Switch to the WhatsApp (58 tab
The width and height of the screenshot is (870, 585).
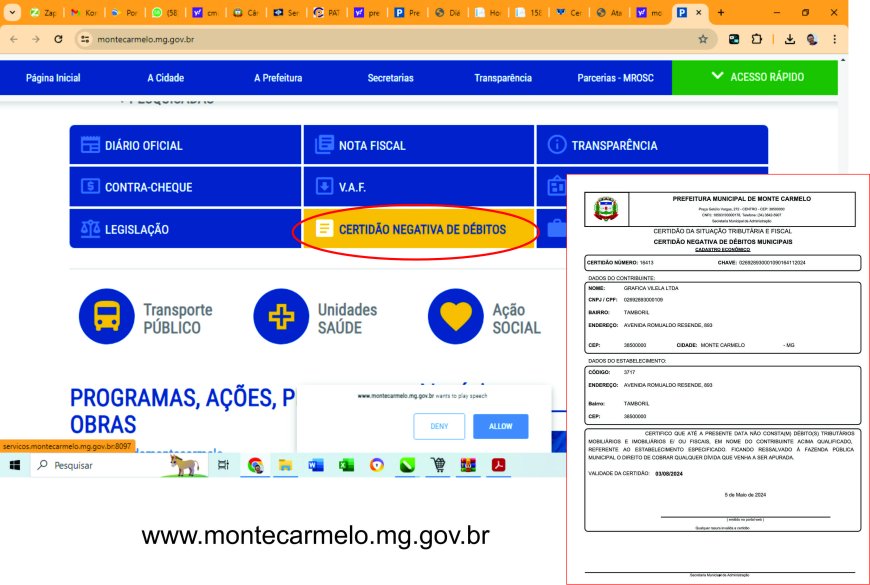click(164, 12)
